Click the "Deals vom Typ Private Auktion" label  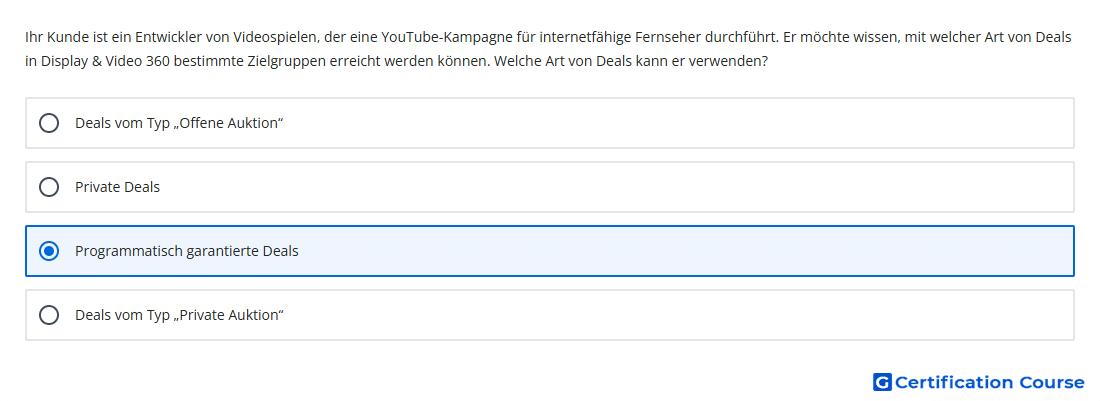(179, 315)
